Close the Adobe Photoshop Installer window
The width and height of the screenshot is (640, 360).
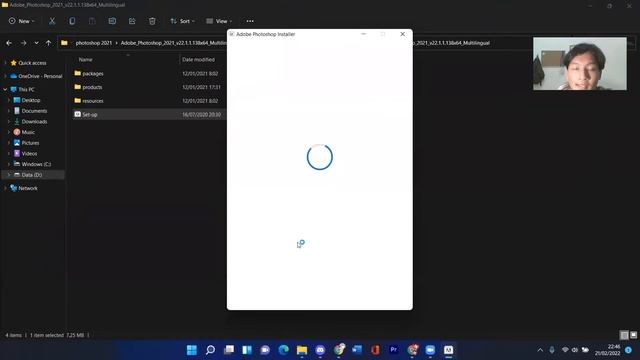pos(402,34)
